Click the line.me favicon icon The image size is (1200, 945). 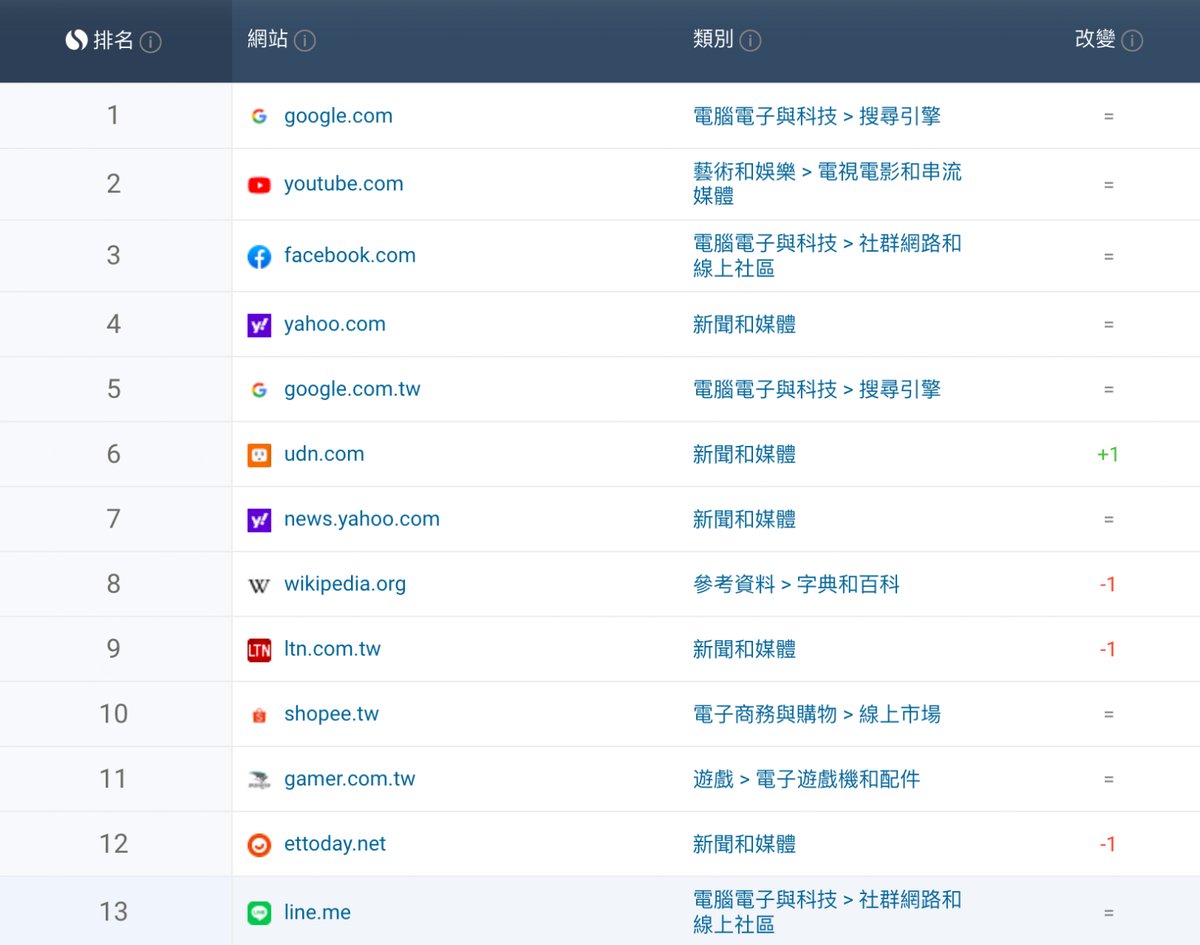point(259,913)
